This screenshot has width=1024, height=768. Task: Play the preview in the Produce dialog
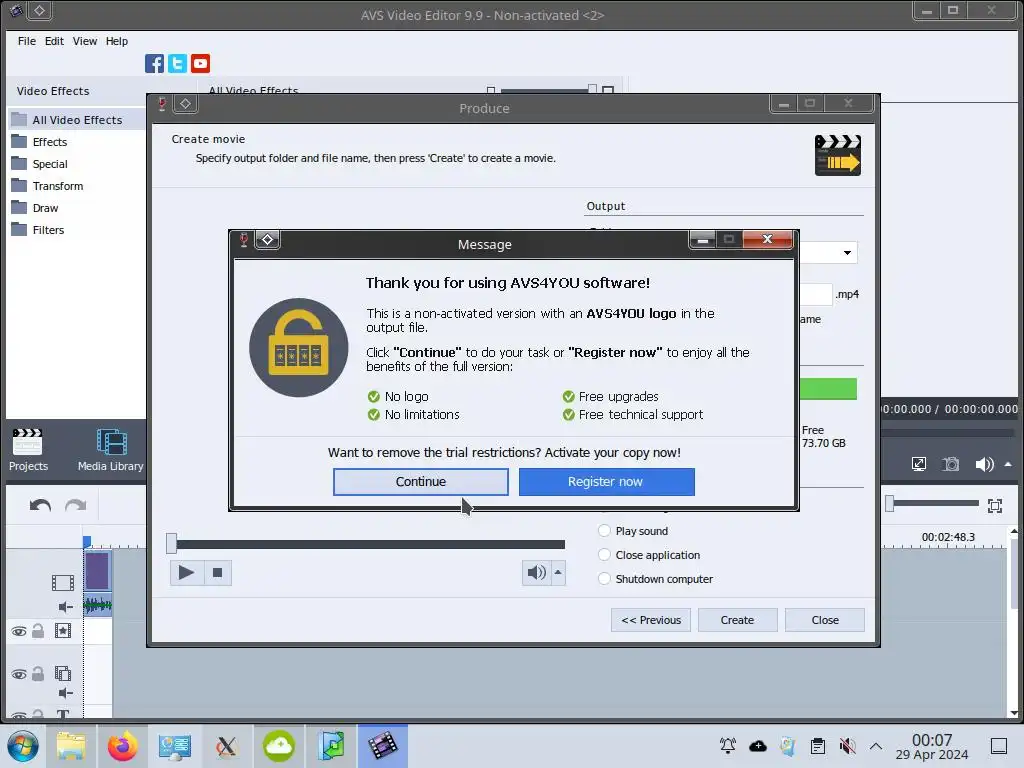(x=187, y=573)
